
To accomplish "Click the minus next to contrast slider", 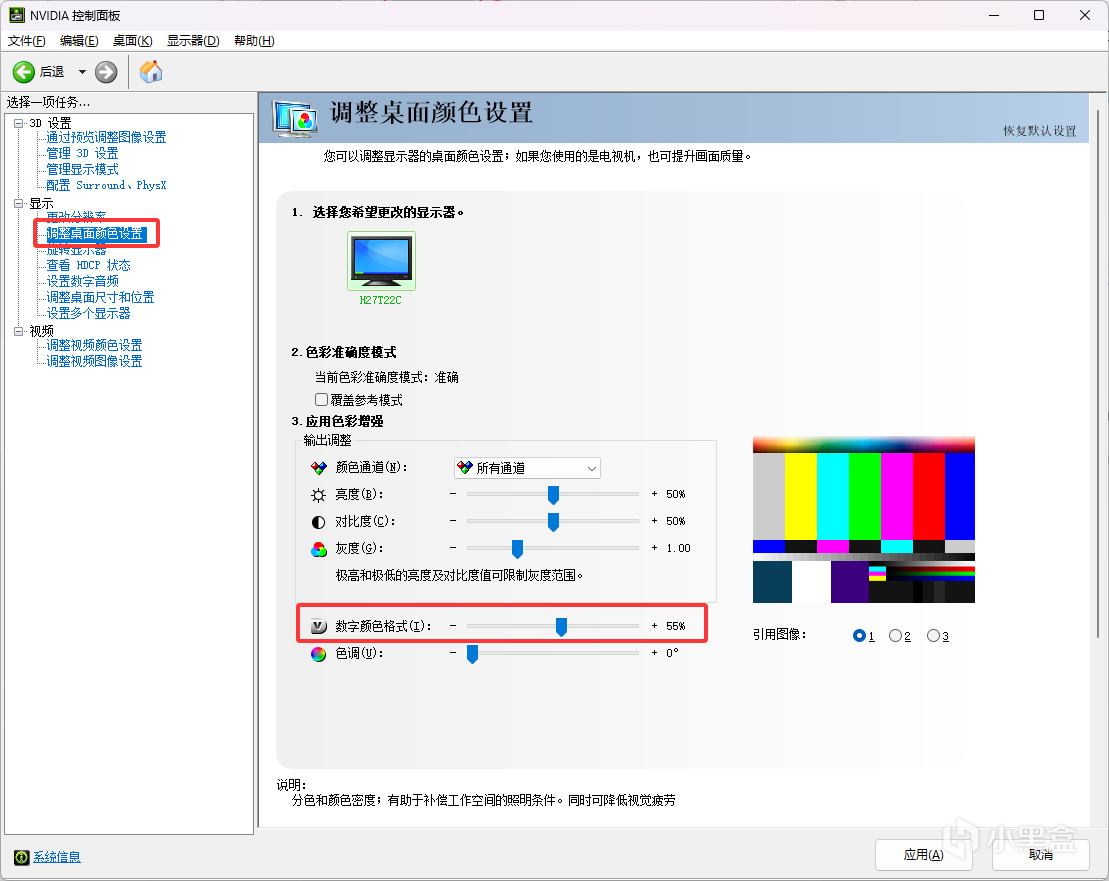I will coord(453,520).
